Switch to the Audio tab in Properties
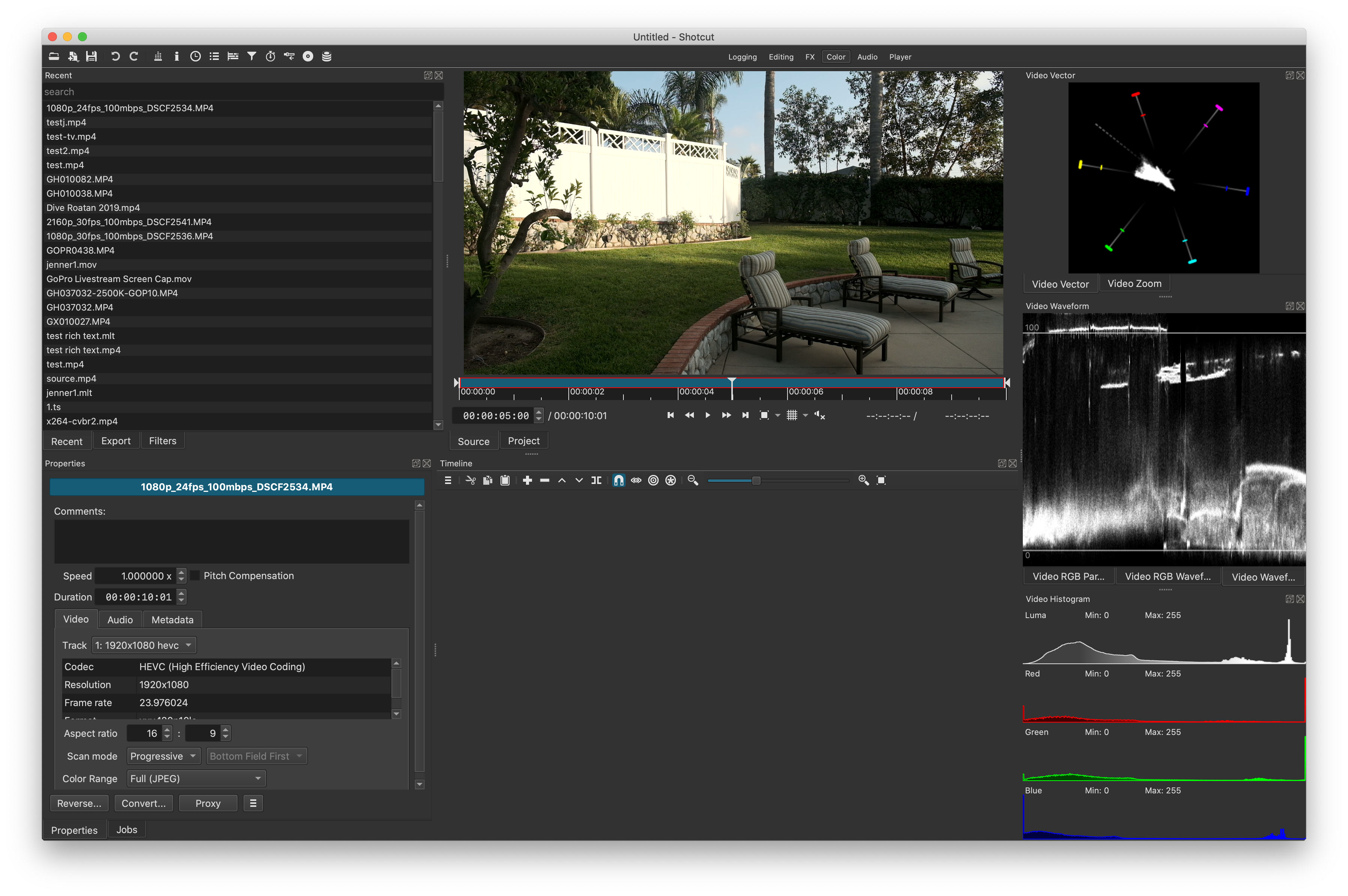The image size is (1348, 896). pos(120,620)
